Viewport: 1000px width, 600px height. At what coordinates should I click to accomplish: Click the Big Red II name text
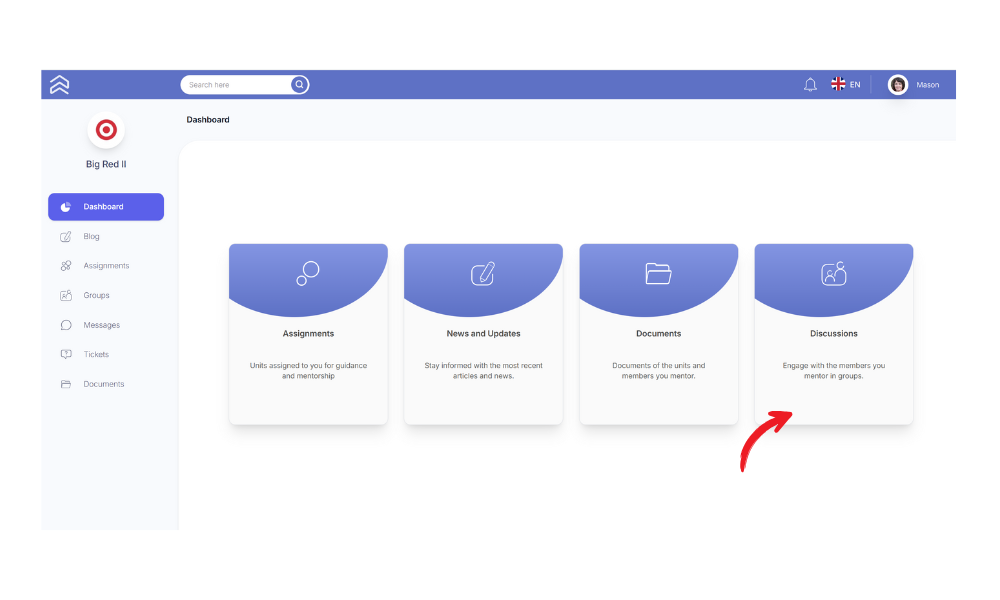pyautogui.click(x=106, y=165)
